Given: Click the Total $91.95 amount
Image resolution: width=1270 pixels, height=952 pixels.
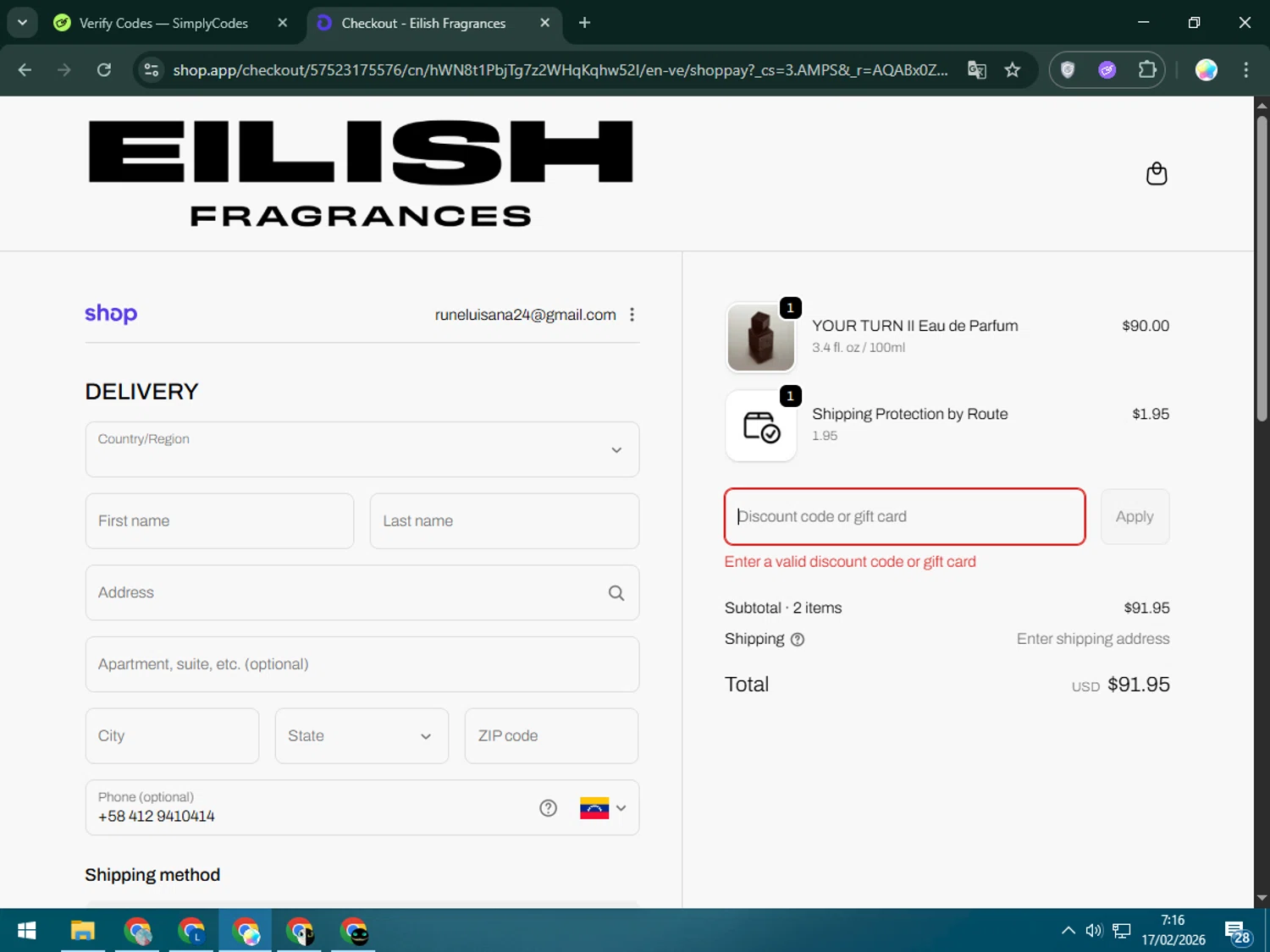Looking at the screenshot, I should (x=1139, y=685).
